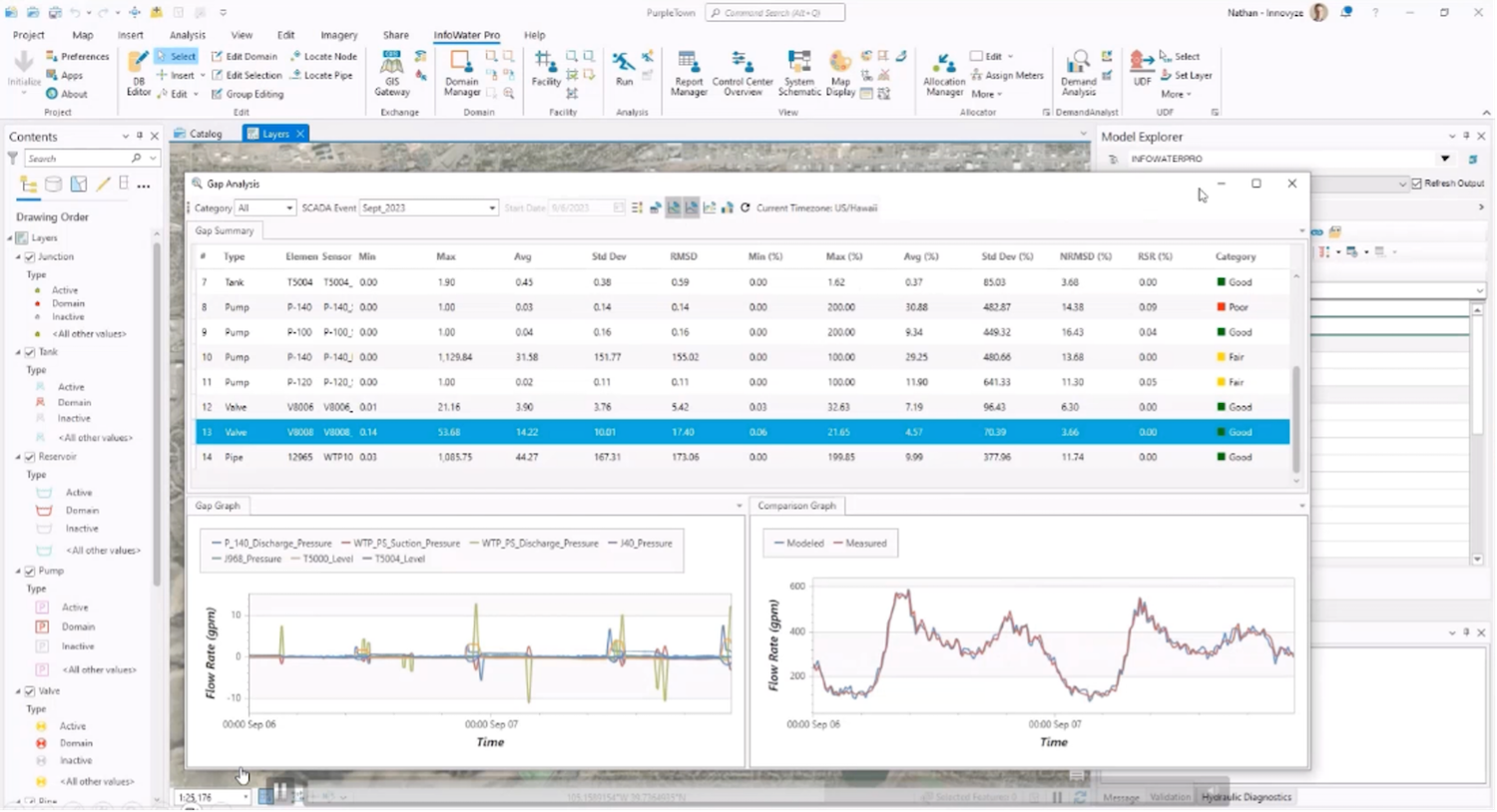The height and width of the screenshot is (812, 1497).
Task: Click the Edit Domain button
Action: click(x=245, y=57)
